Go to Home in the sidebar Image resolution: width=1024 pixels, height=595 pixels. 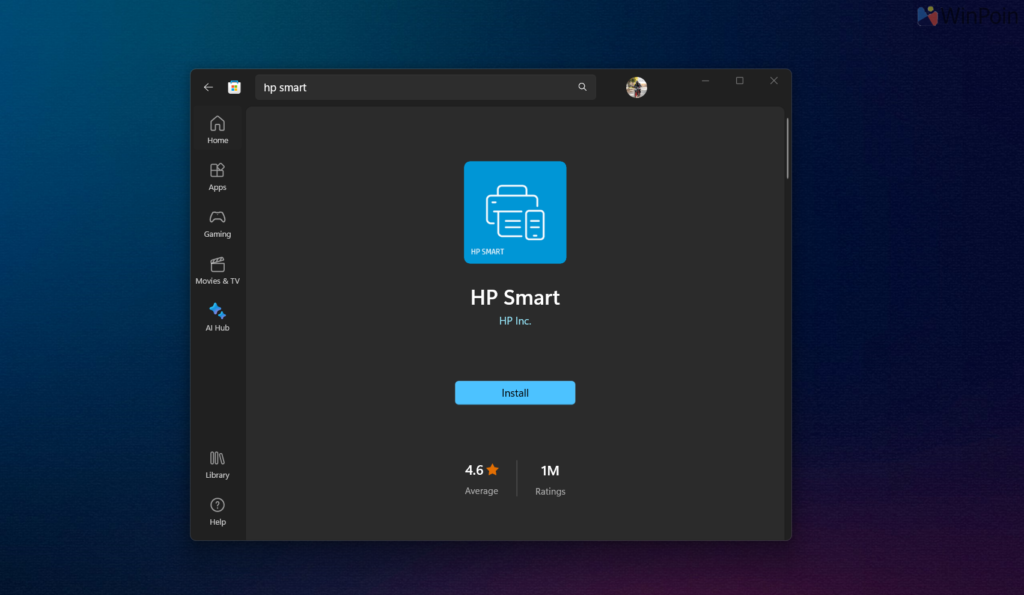217,129
